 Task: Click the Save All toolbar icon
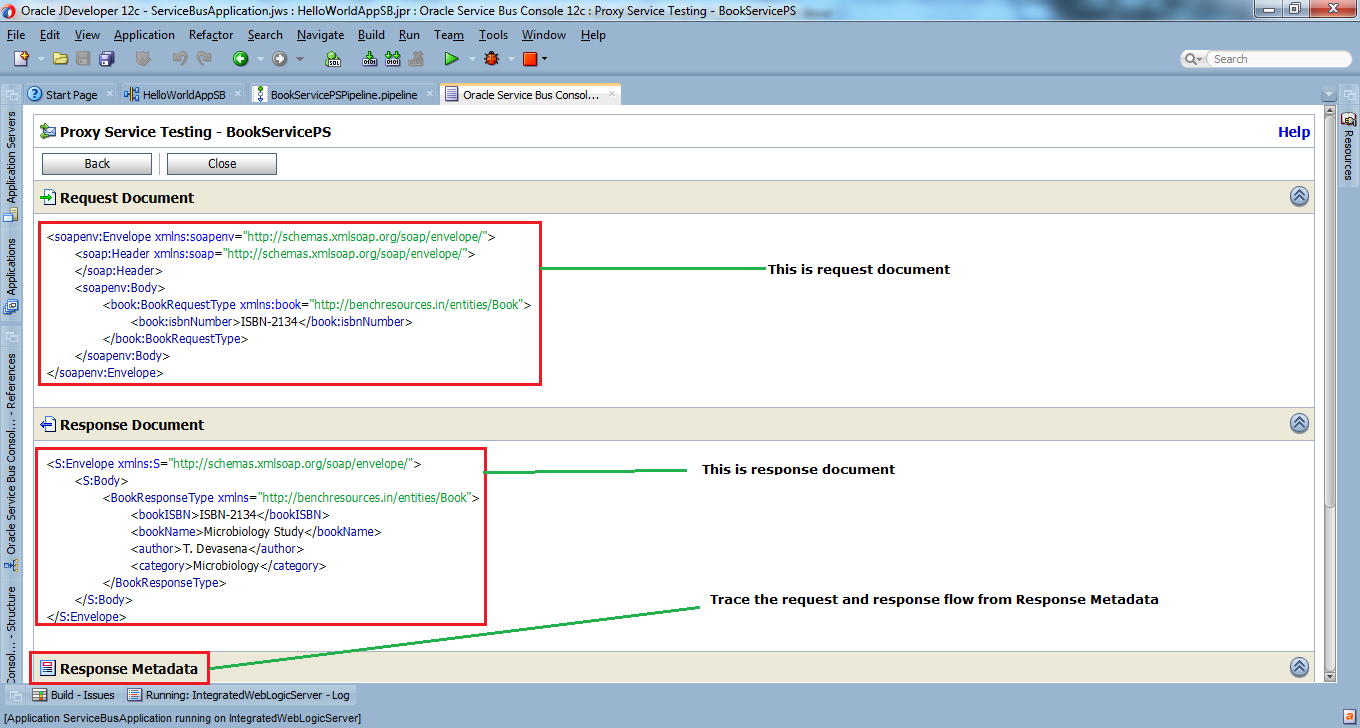tap(106, 59)
